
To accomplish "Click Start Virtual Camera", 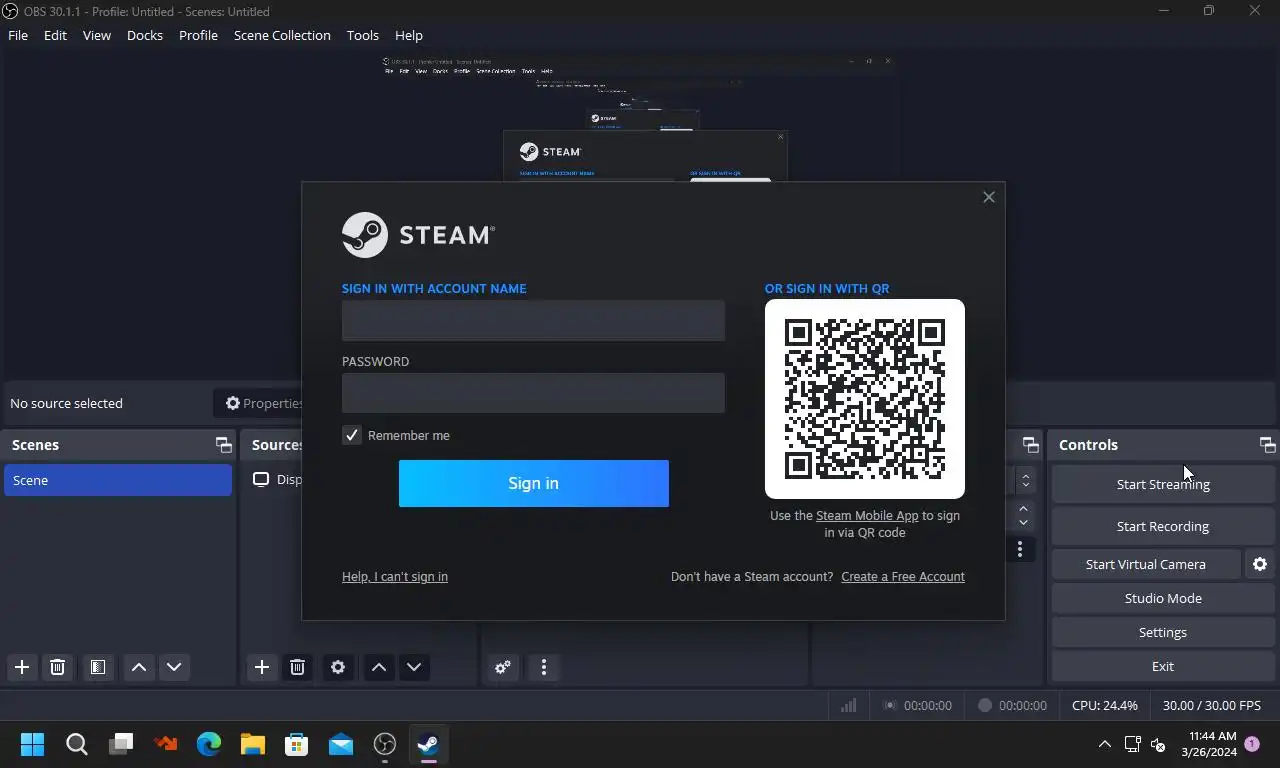I will pyautogui.click(x=1146, y=564).
